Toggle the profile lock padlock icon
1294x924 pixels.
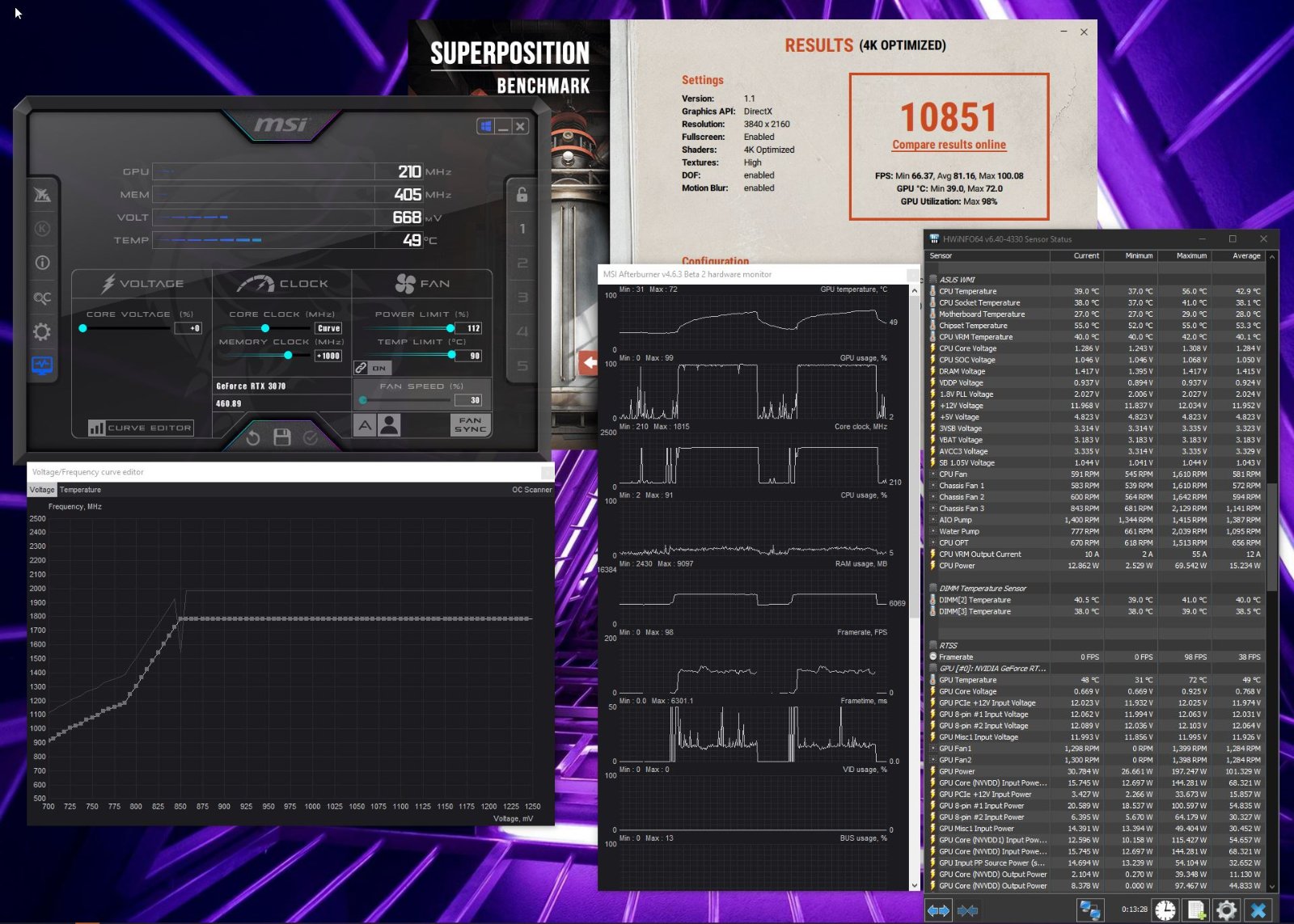(x=522, y=194)
